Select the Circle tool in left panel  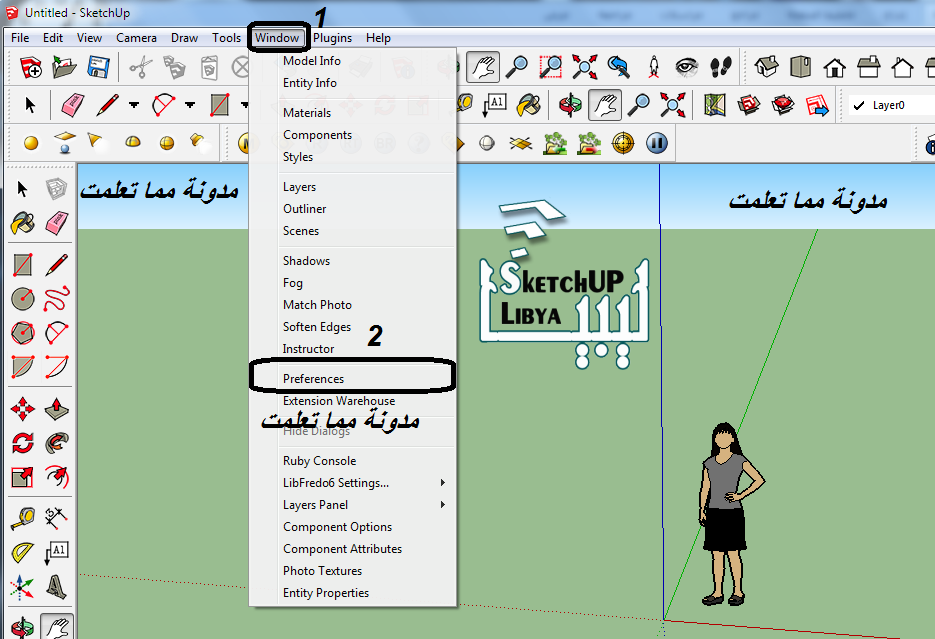[x=23, y=299]
